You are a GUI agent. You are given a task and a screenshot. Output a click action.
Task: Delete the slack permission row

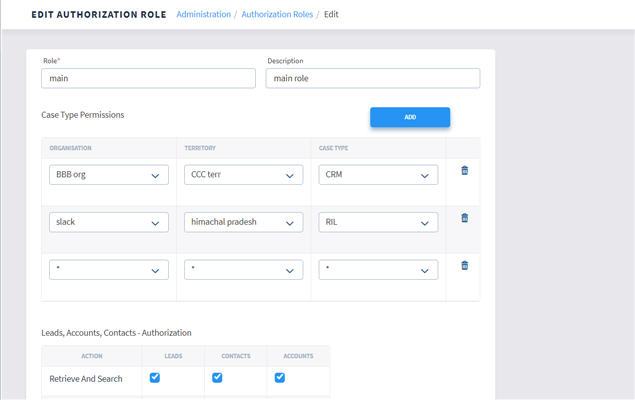click(x=464, y=218)
